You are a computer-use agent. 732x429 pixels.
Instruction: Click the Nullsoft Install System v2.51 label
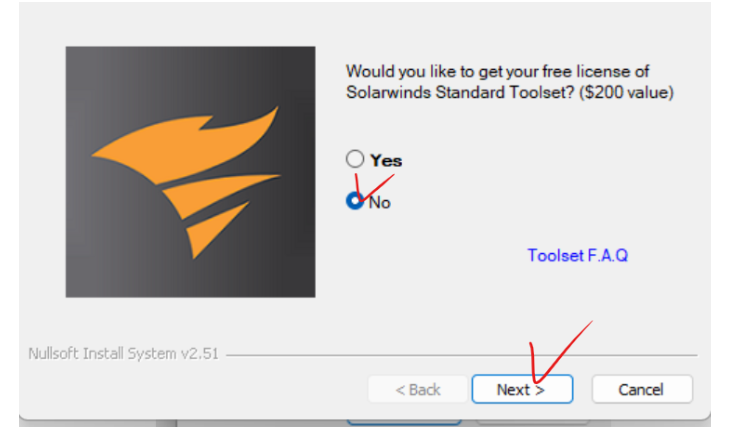coord(123,353)
